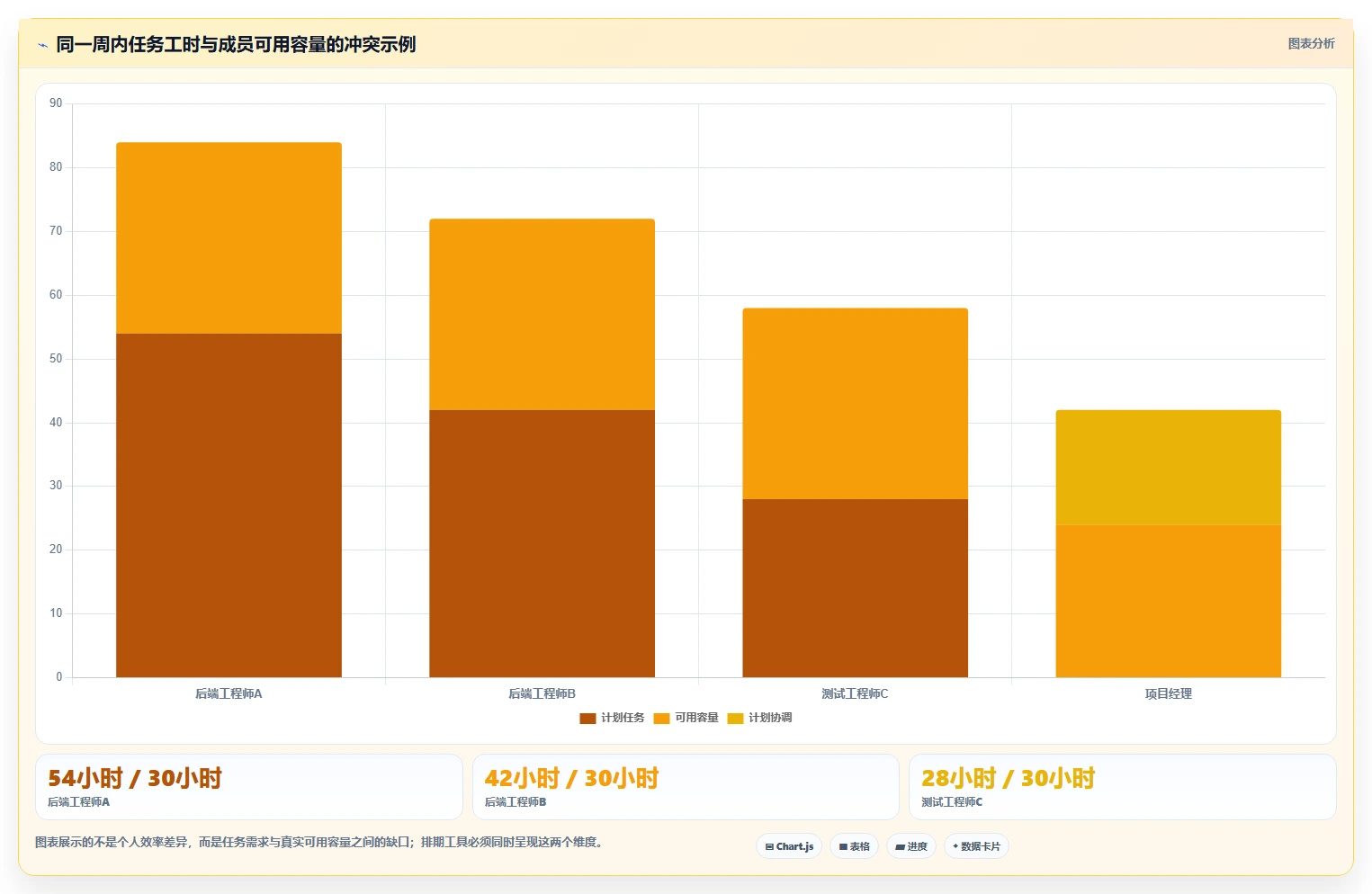Click the dark planned-task segment for 后端工程师B
The width and height of the screenshot is (1372, 894).
click(x=542, y=543)
